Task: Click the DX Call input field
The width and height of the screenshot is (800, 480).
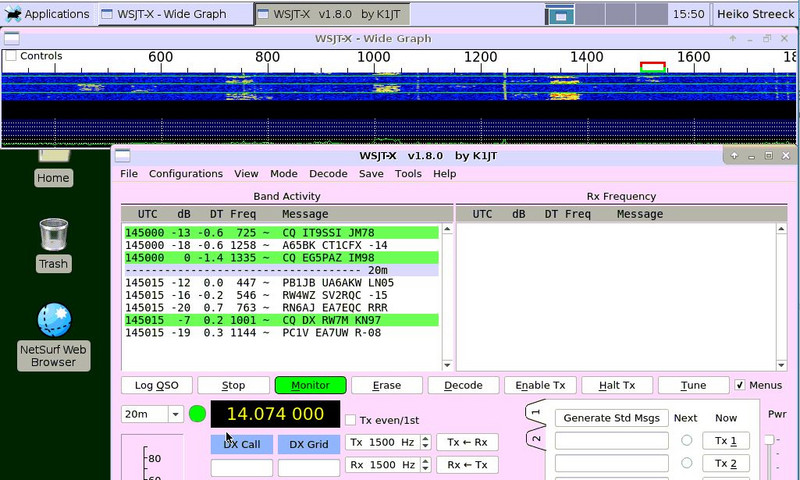Action: click(x=241, y=468)
